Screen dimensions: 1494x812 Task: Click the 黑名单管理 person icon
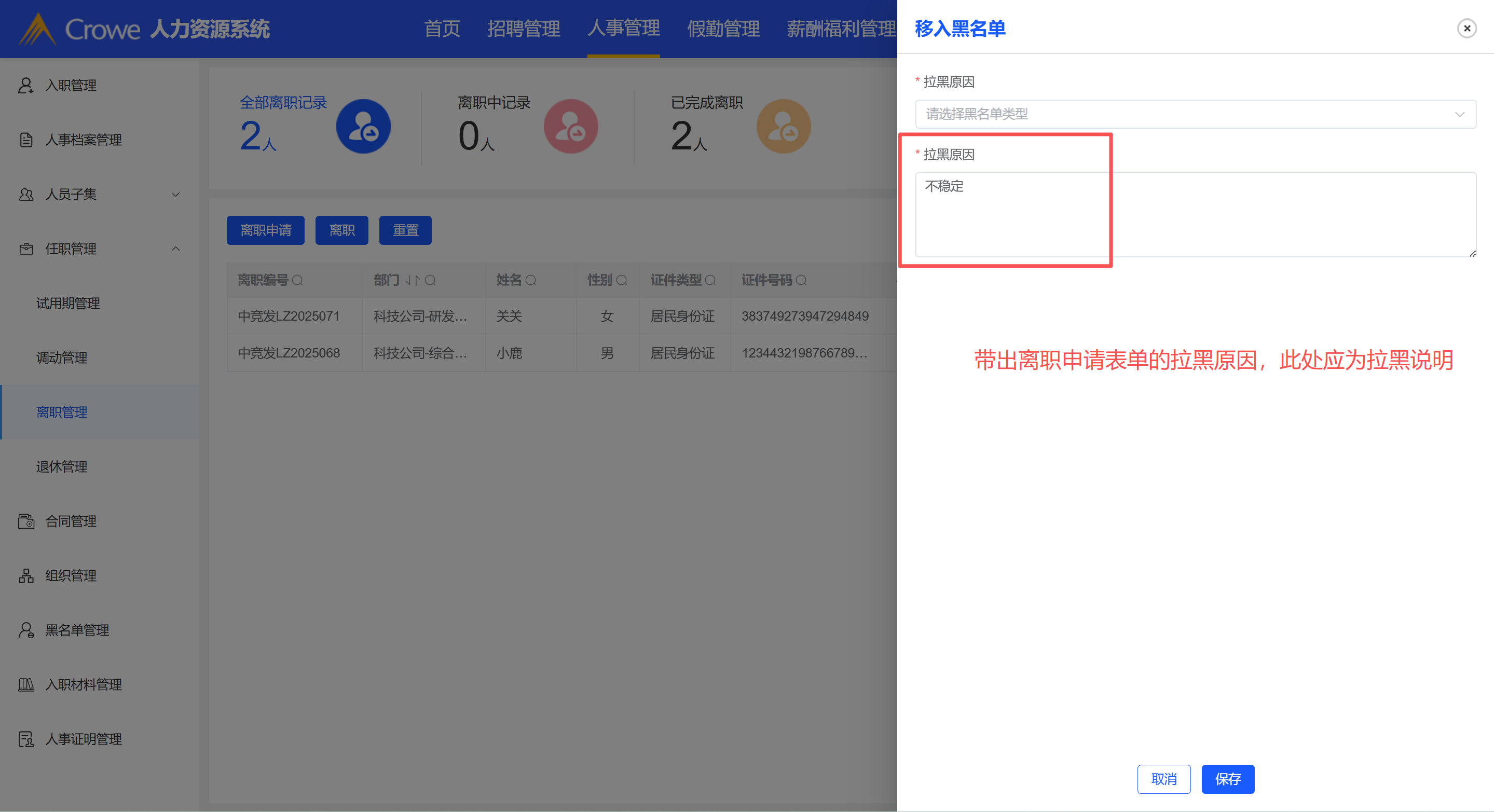pos(25,630)
